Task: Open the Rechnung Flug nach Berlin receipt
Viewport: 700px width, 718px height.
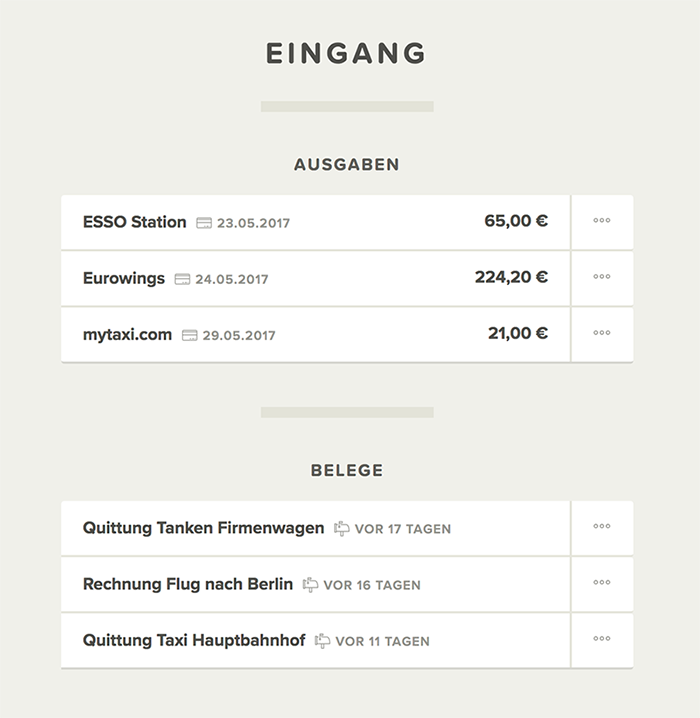Action: (316, 584)
